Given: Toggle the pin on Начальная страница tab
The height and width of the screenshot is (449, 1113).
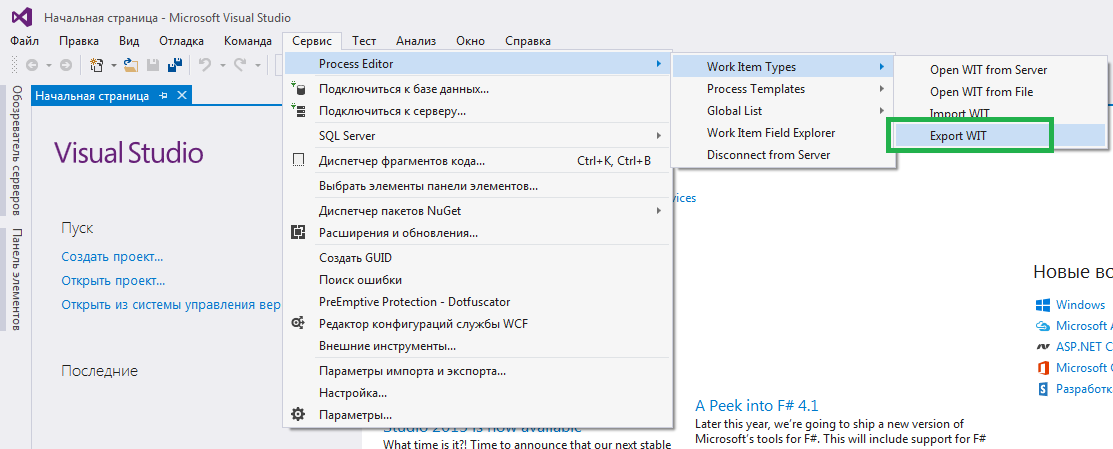Looking at the screenshot, I should tap(163, 96).
